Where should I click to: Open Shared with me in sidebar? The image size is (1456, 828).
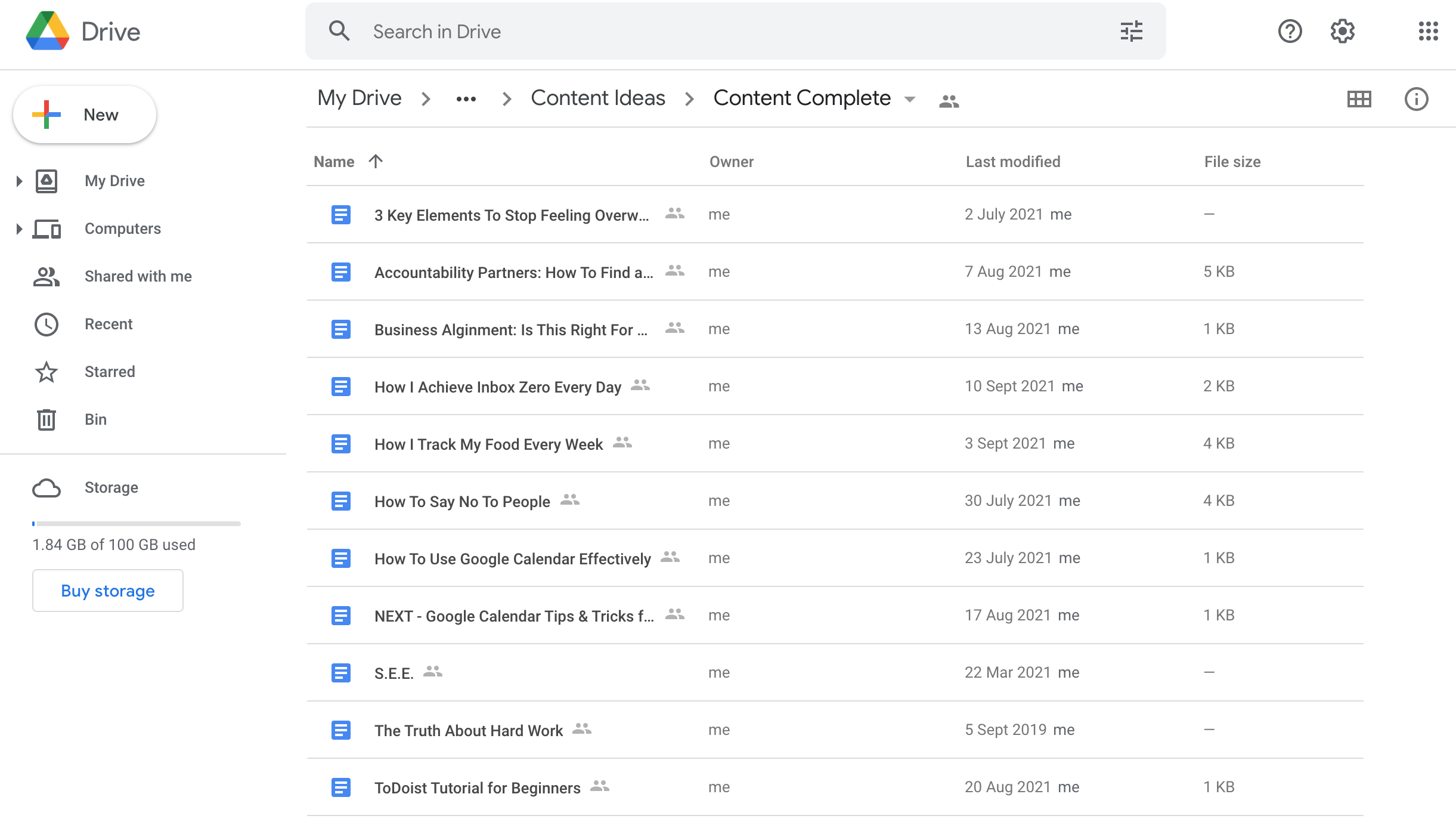(138, 276)
